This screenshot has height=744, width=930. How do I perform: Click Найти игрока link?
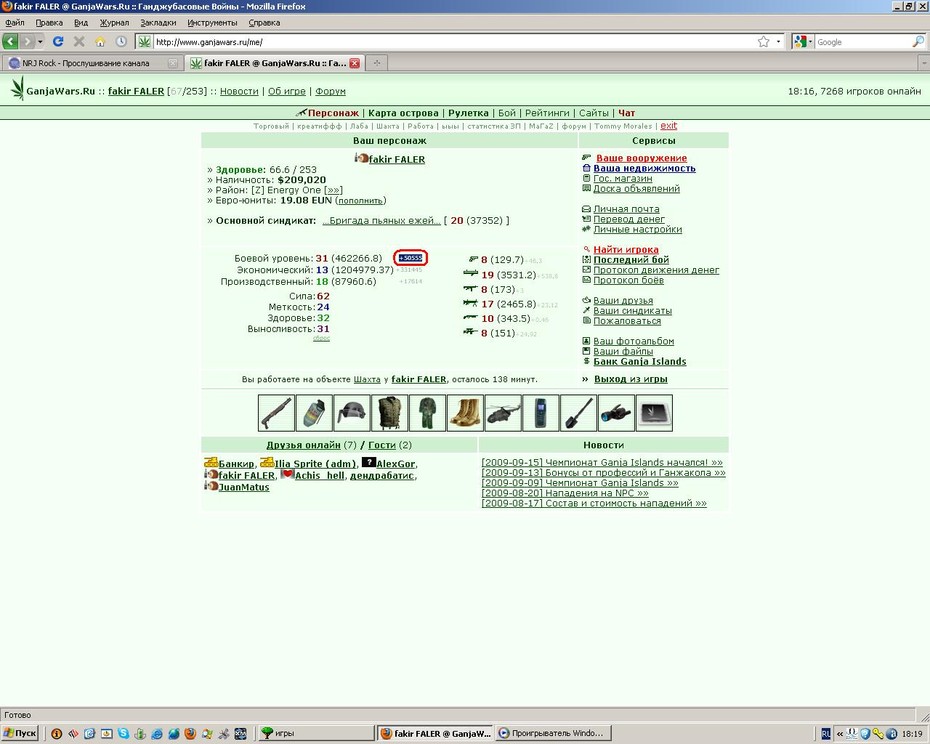[x=626, y=249]
